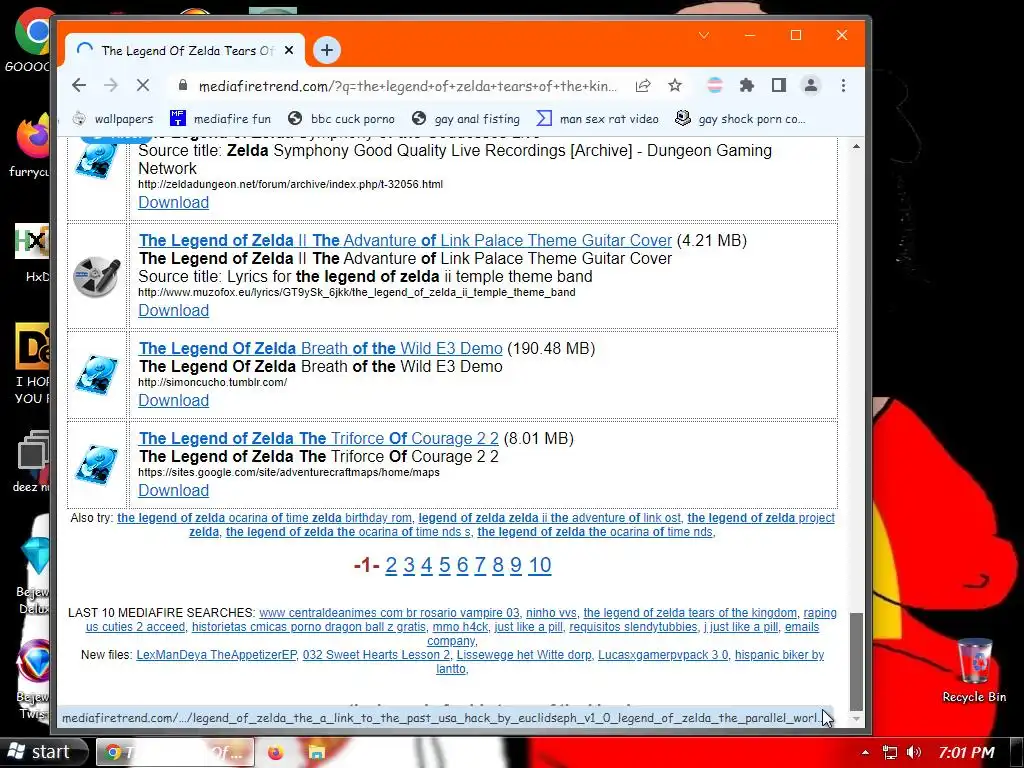Open the Recycle Bin
The height and width of the screenshot is (768, 1024).
[x=974, y=671]
